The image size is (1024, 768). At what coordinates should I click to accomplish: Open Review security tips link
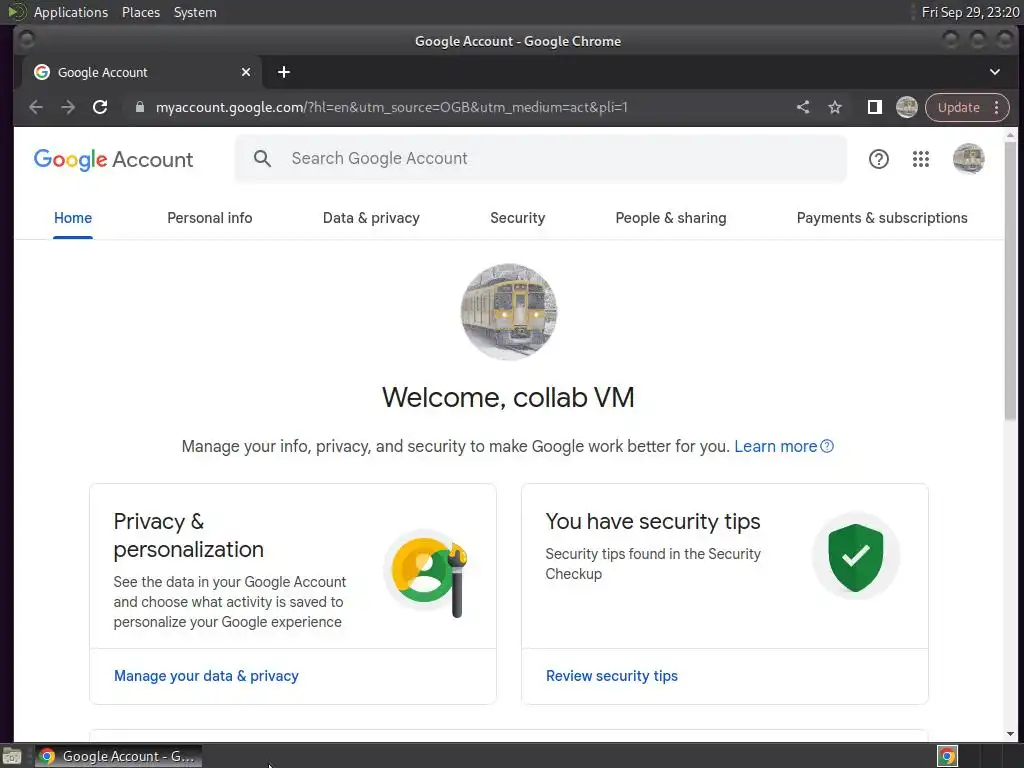[612, 676]
